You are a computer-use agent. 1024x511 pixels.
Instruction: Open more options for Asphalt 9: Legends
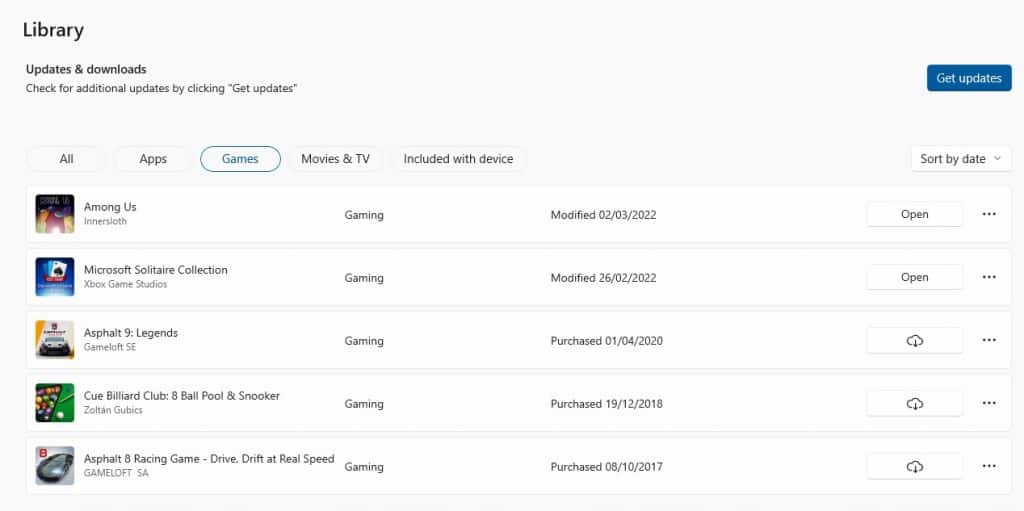[989, 340]
